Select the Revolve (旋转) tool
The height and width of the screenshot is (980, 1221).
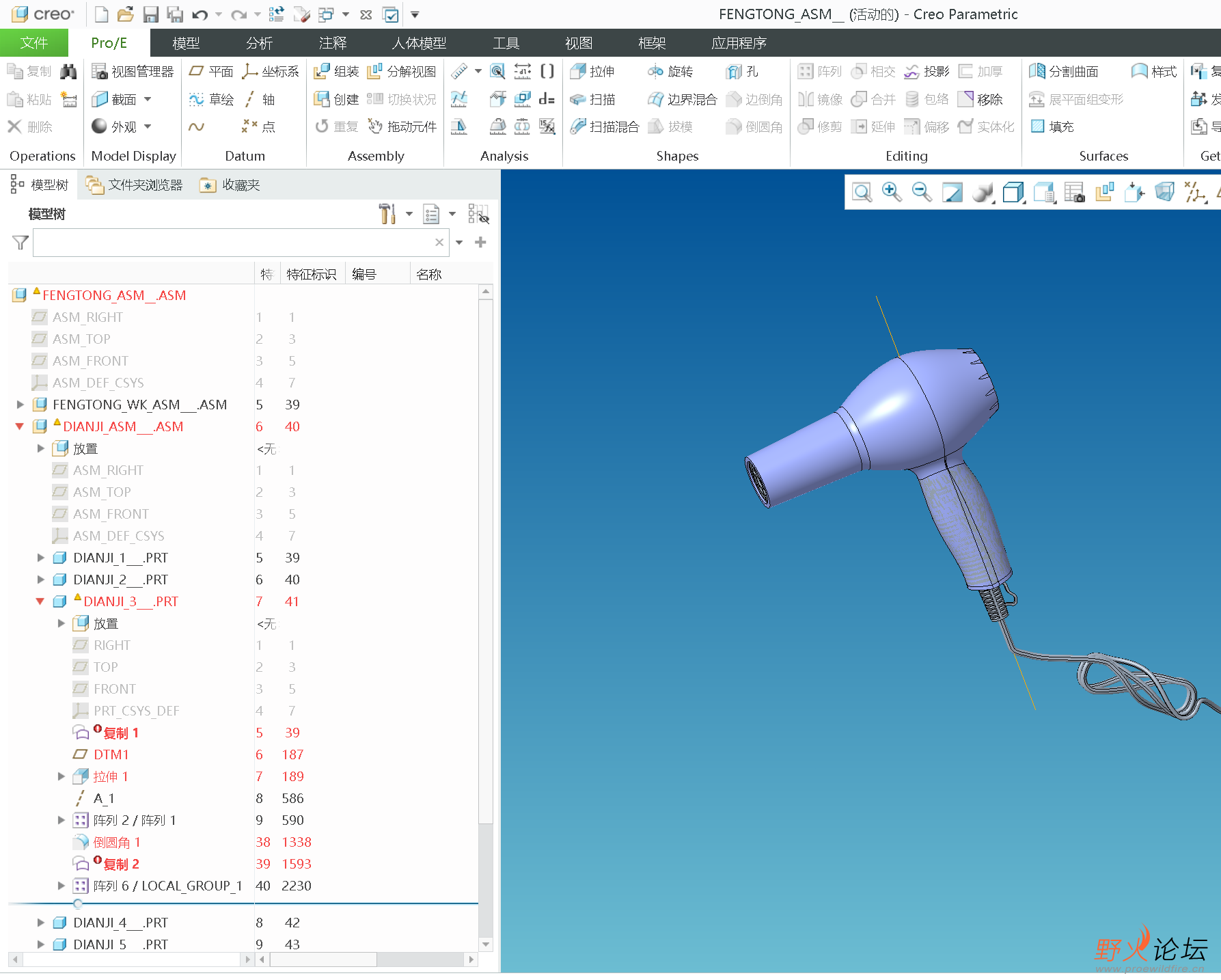pos(656,72)
